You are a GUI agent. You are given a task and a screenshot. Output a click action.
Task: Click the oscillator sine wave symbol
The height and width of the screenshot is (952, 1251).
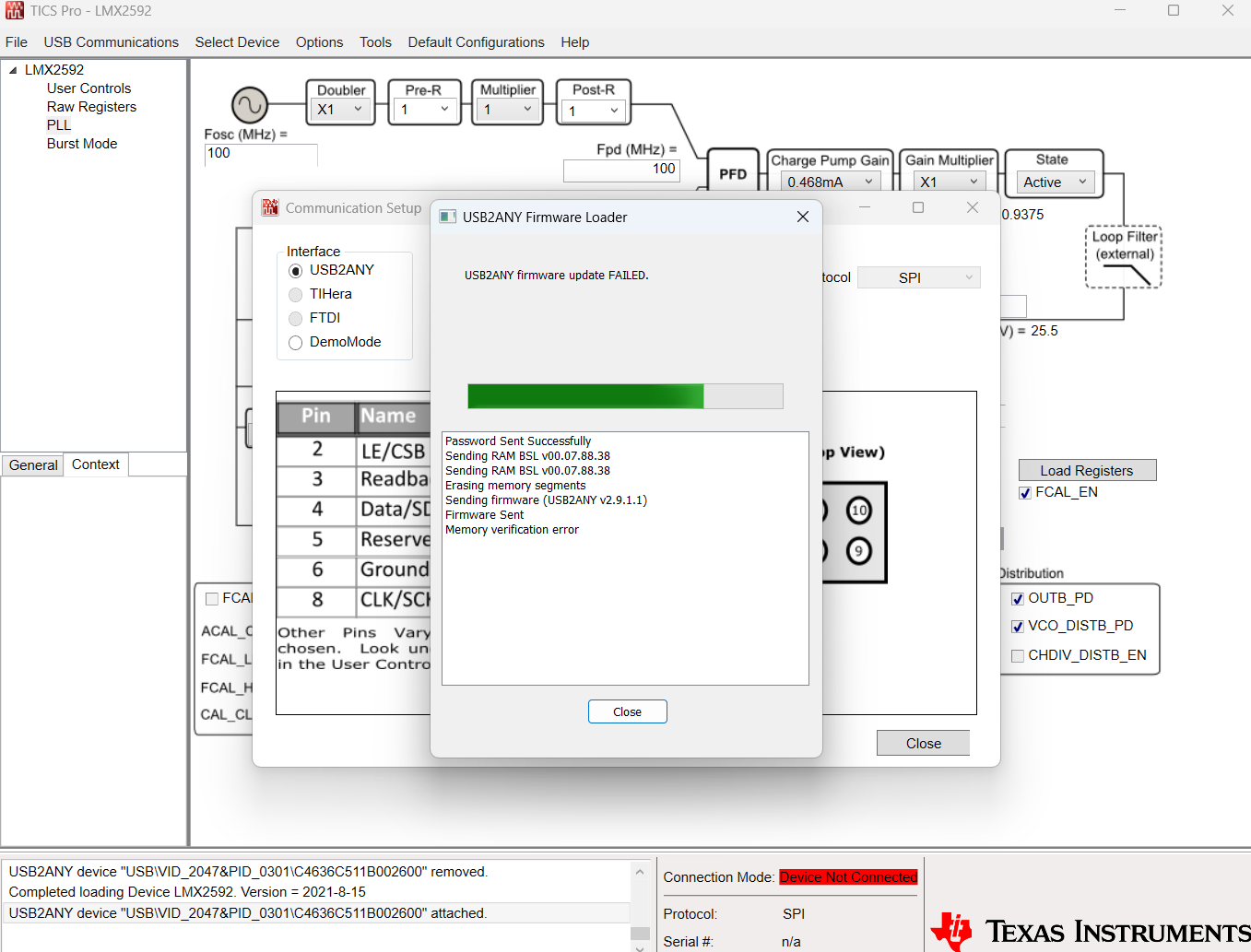point(249,106)
